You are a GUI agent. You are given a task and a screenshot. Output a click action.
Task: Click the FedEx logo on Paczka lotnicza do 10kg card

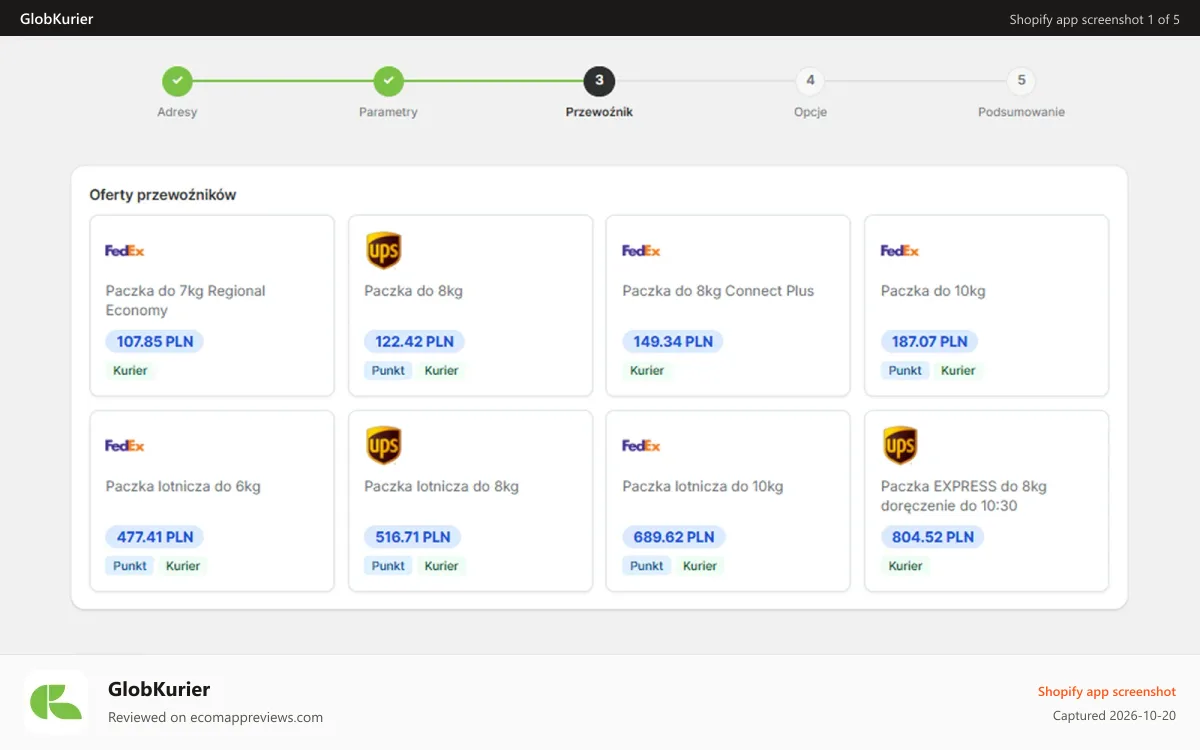(641, 446)
